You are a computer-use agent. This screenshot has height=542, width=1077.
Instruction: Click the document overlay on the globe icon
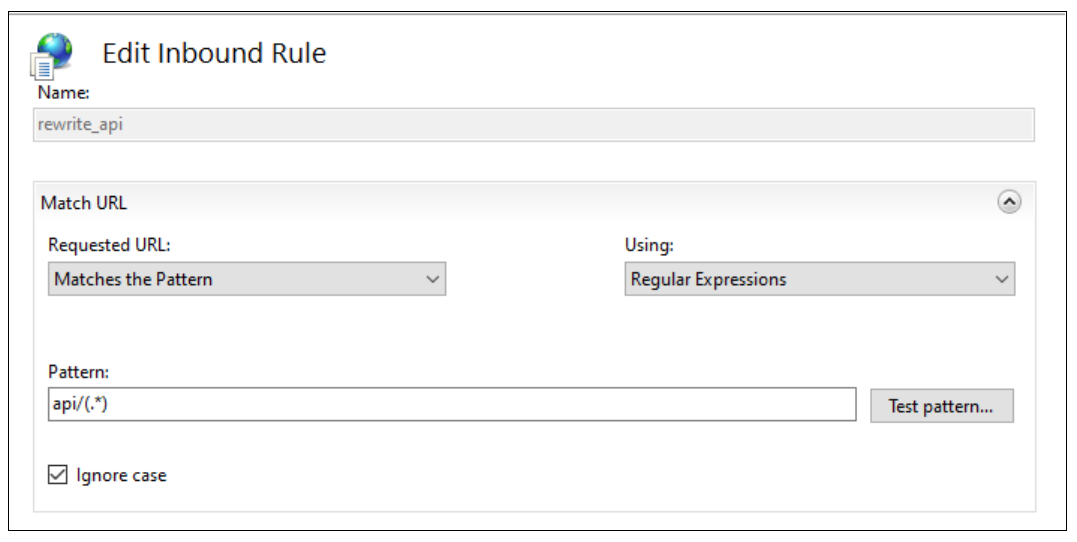pos(42,68)
